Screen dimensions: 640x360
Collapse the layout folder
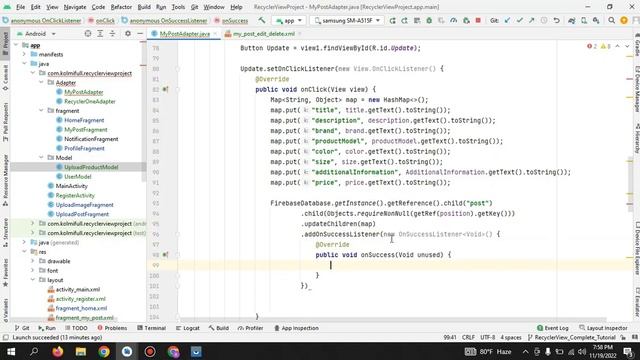pos(33,280)
